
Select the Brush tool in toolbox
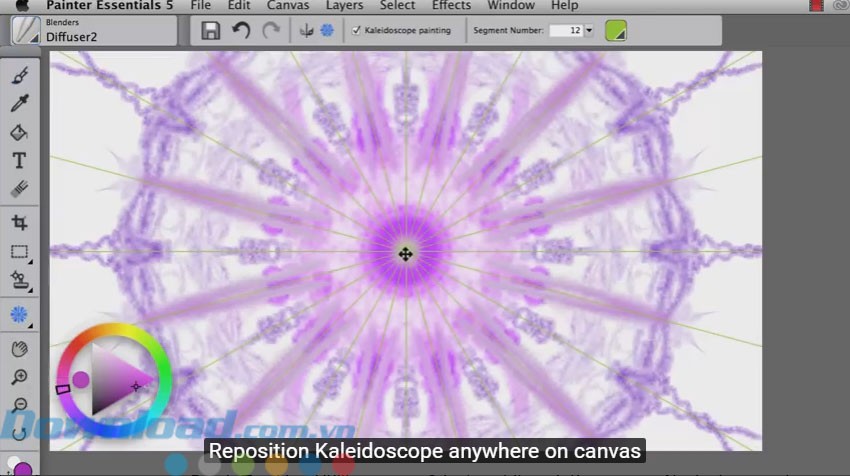[19, 76]
